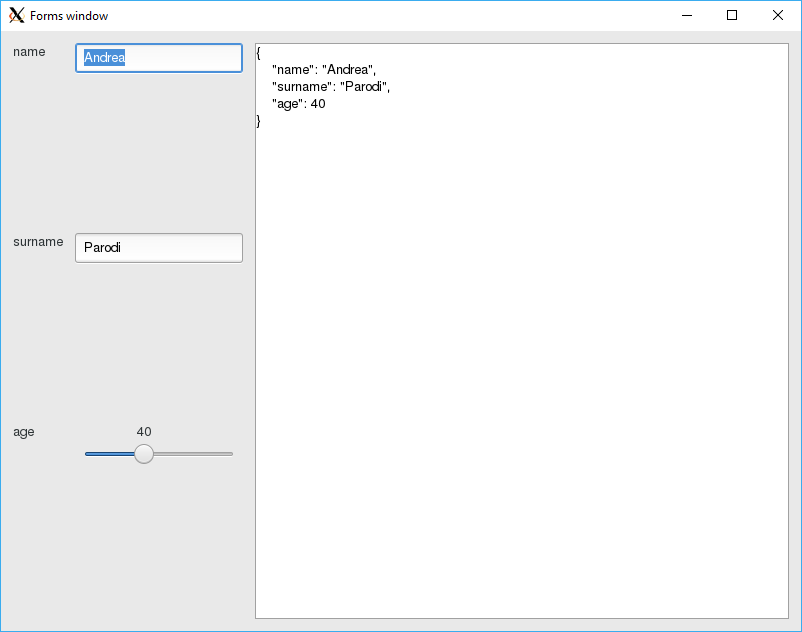Screen dimensions: 802x632
Task: Click inside the JSON output text area
Action: pyautogui.click(x=522, y=331)
